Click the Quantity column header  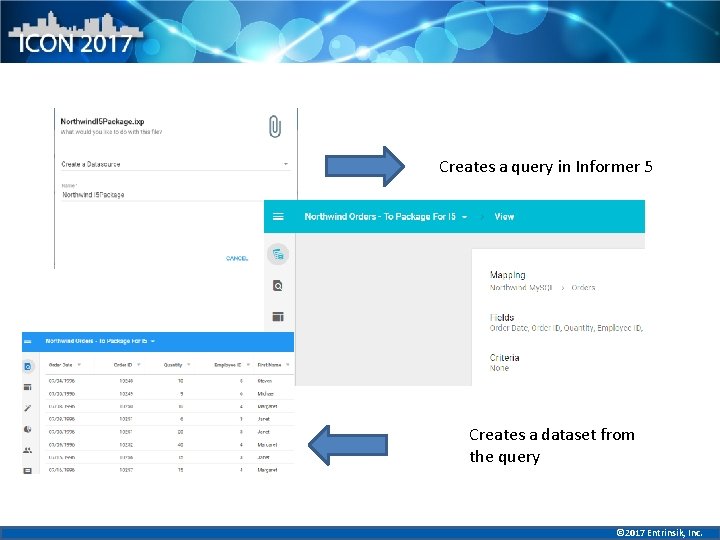(173, 365)
